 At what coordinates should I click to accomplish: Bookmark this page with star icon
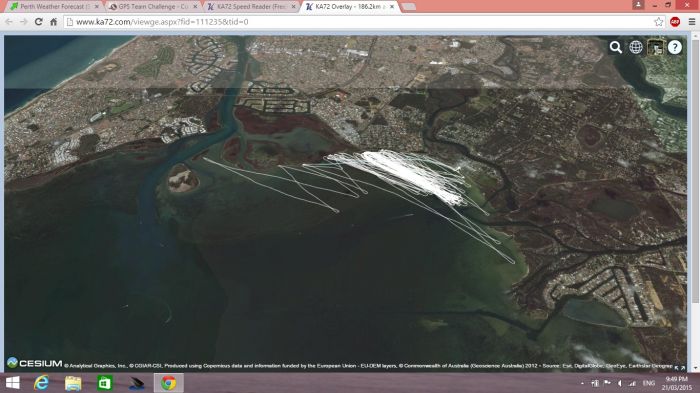(658, 21)
